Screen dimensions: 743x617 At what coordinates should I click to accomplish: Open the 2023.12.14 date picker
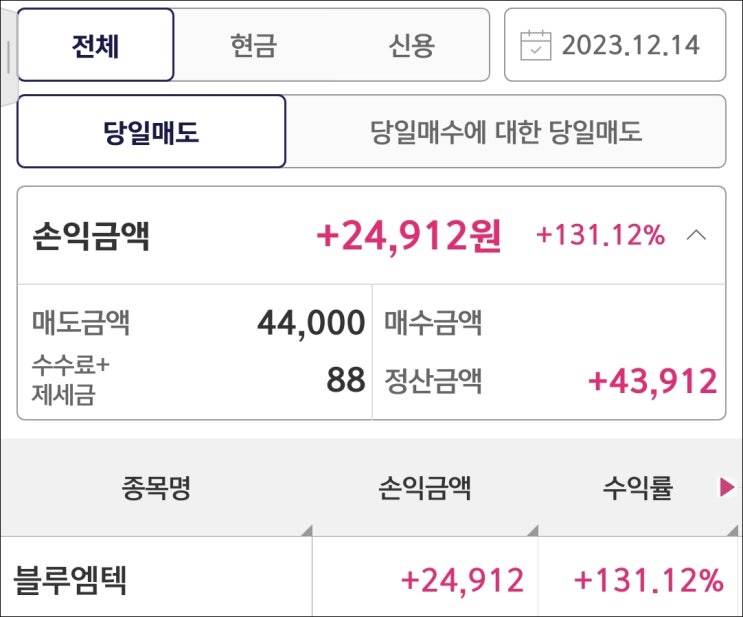[x=630, y=45]
